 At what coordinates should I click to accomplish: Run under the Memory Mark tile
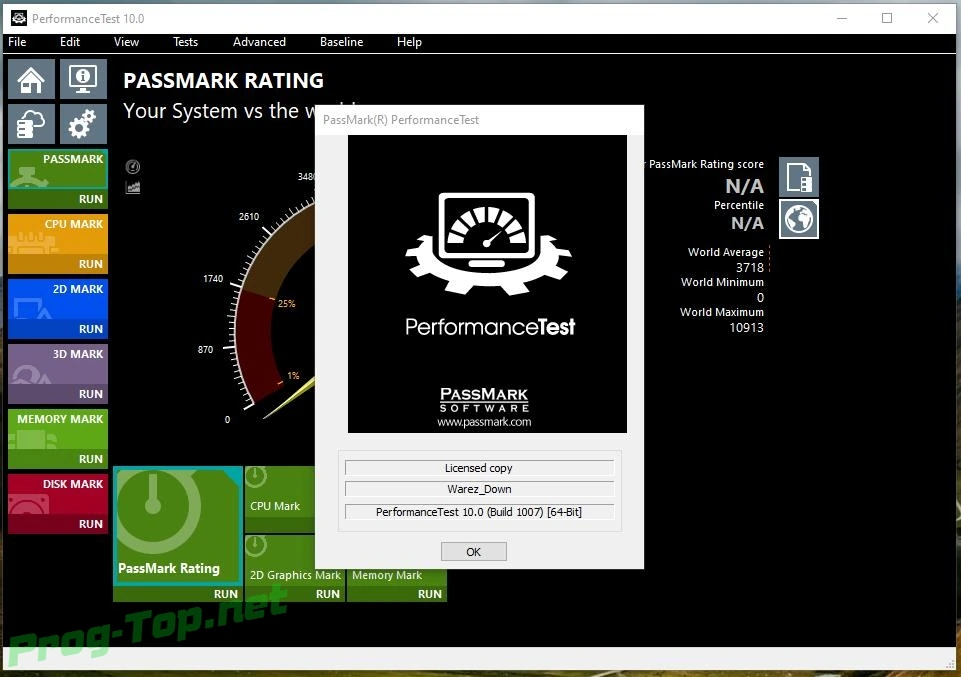pyautogui.click(x=429, y=594)
